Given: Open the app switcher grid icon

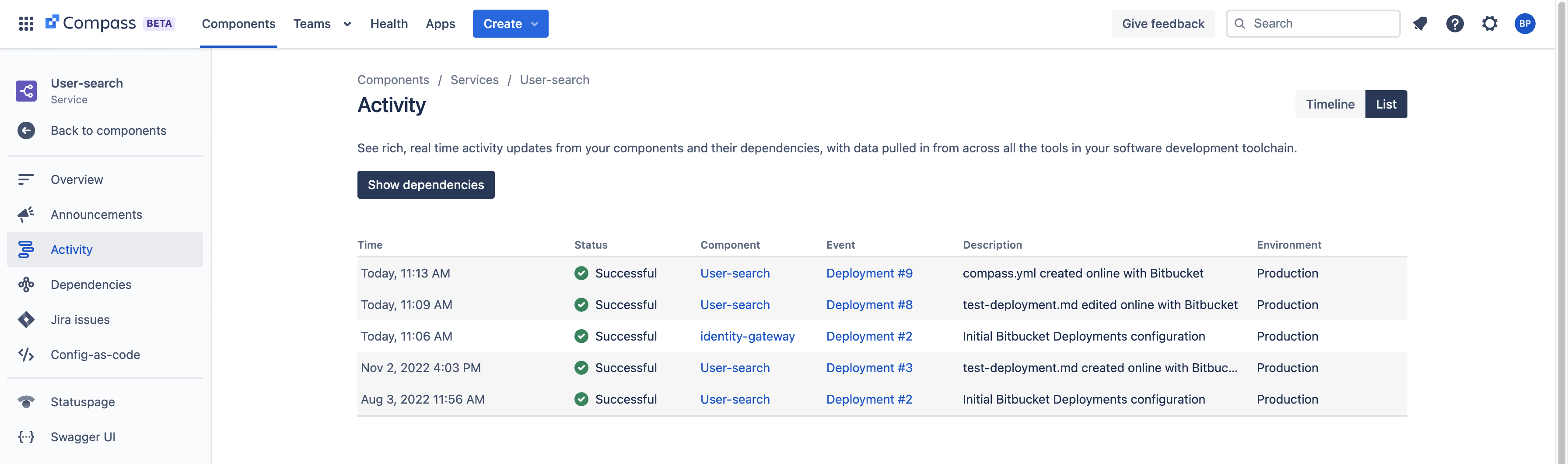Looking at the screenshot, I should click(25, 24).
